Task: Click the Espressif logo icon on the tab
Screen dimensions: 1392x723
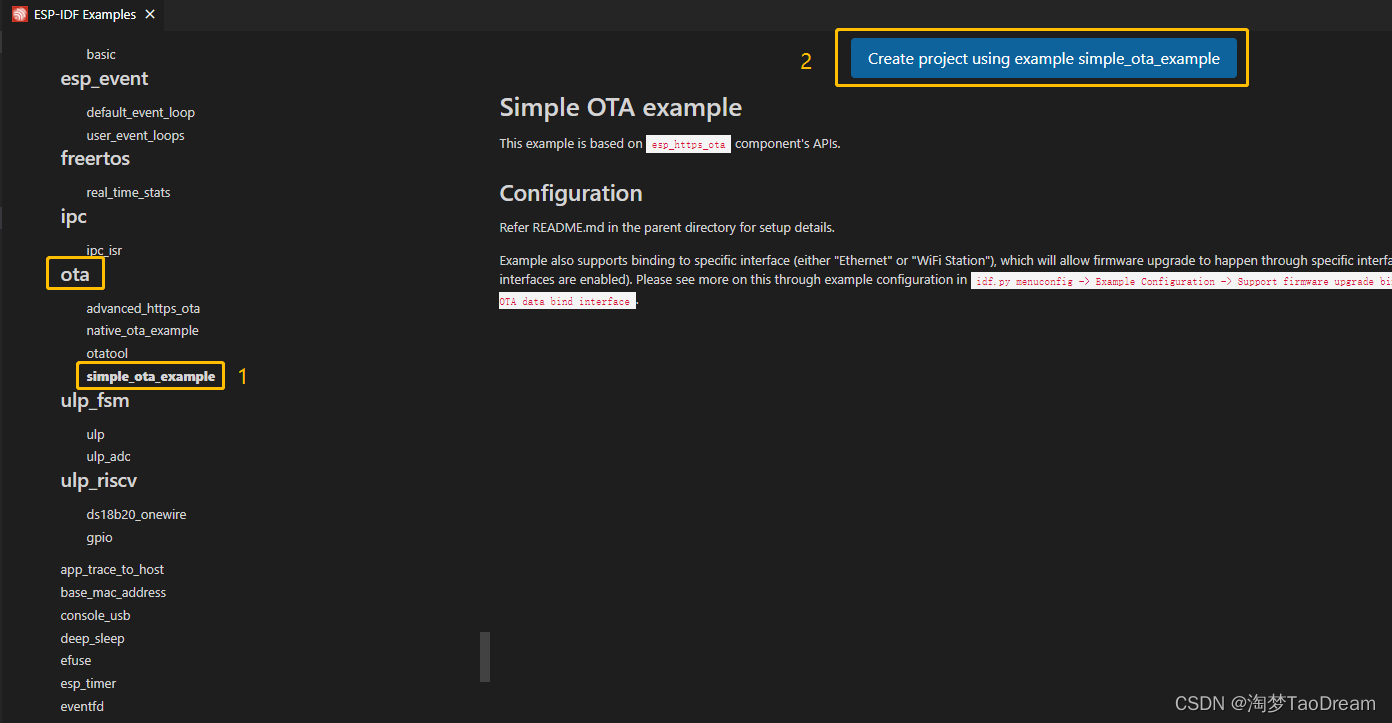Action: tap(20, 15)
